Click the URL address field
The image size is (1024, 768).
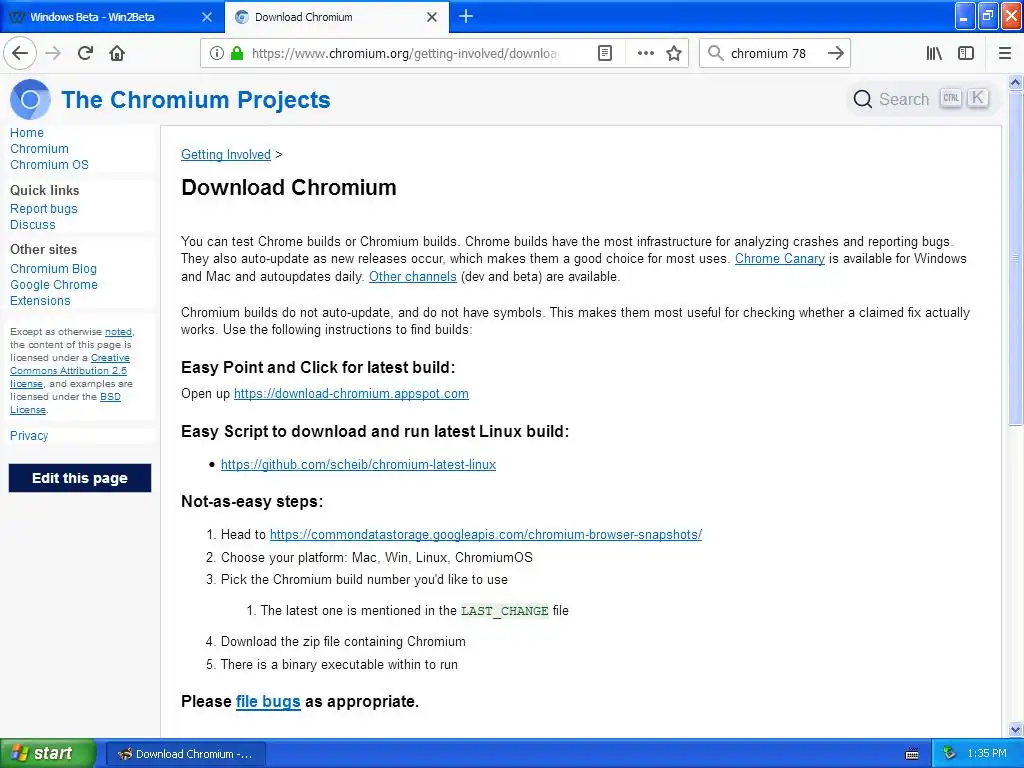[405, 53]
